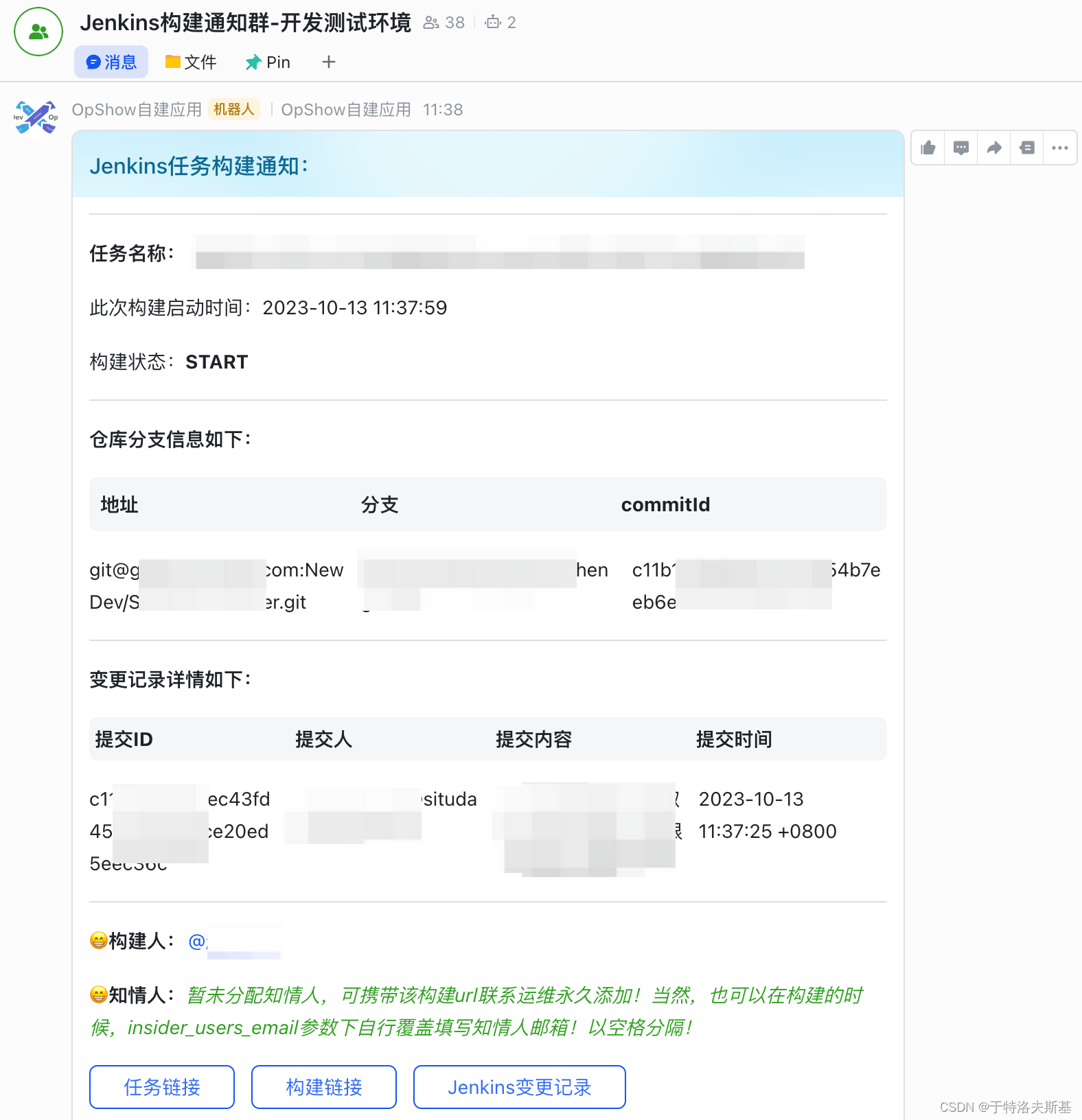The width and height of the screenshot is (1082, 1120).
Task: Click the 变更记录详情如下 heading
Action: pos(172,679)
